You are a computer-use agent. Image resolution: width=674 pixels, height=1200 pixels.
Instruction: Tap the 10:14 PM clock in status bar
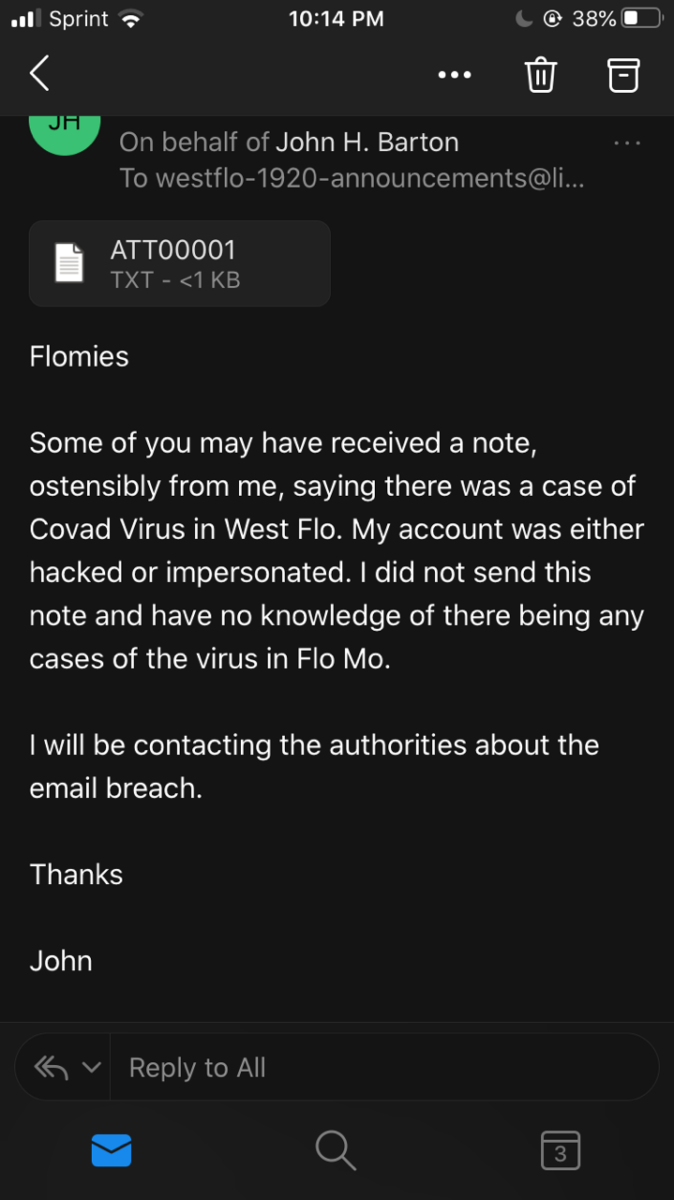pos(336,18)
